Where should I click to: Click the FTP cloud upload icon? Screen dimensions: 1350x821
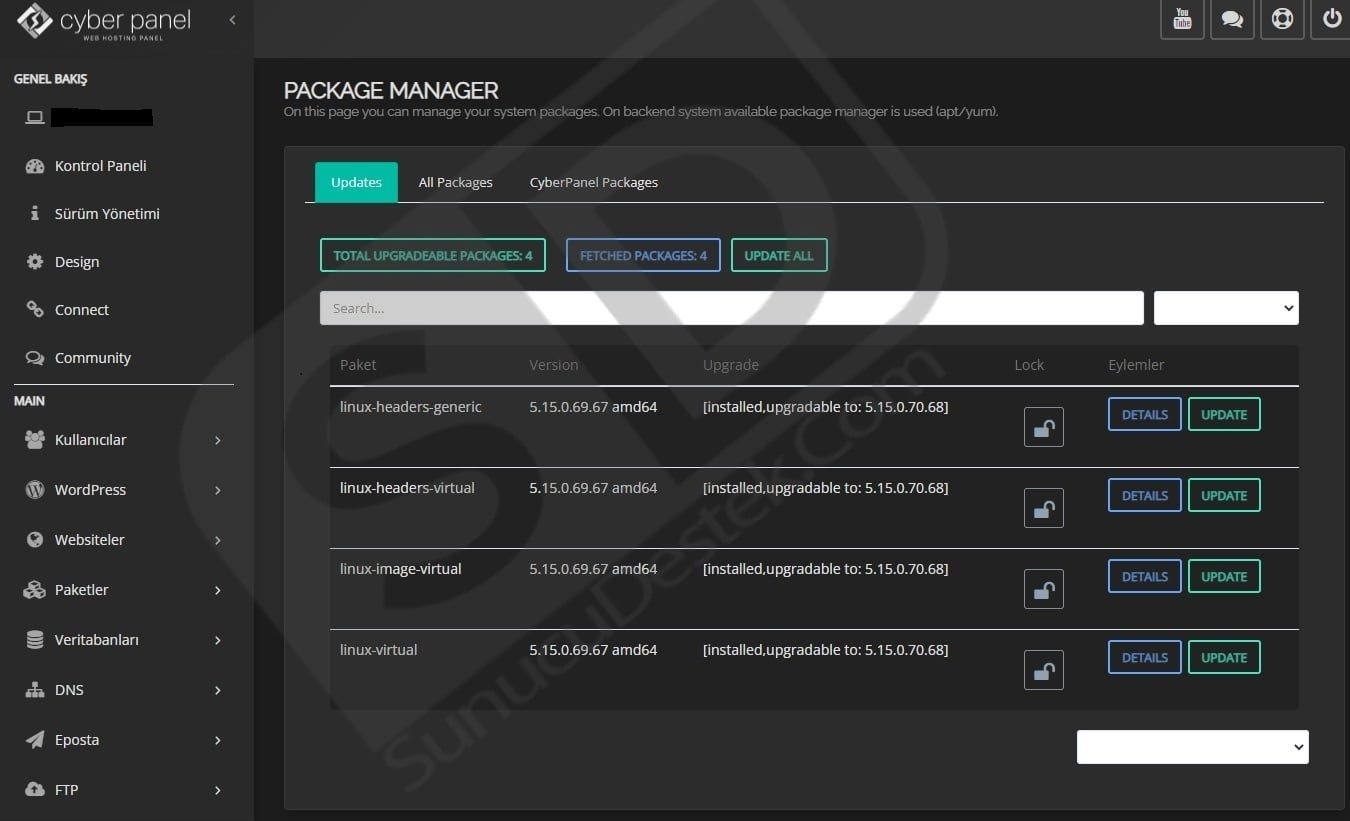point(35,790)
